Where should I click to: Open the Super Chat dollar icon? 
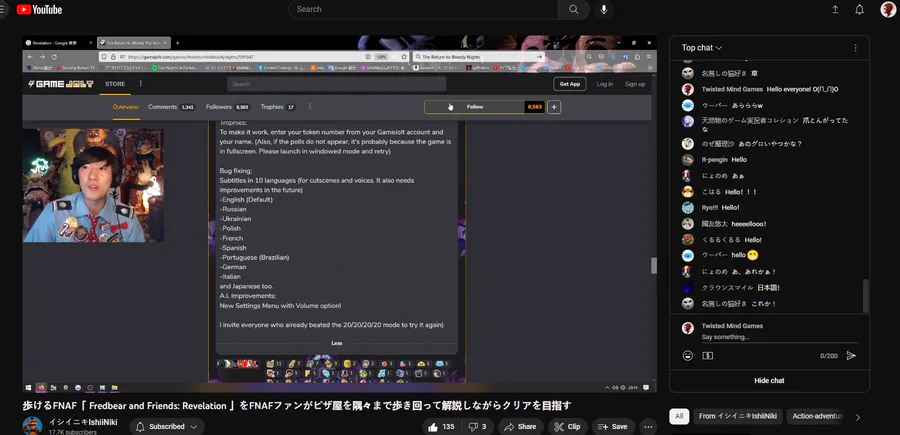coord(708,356)
